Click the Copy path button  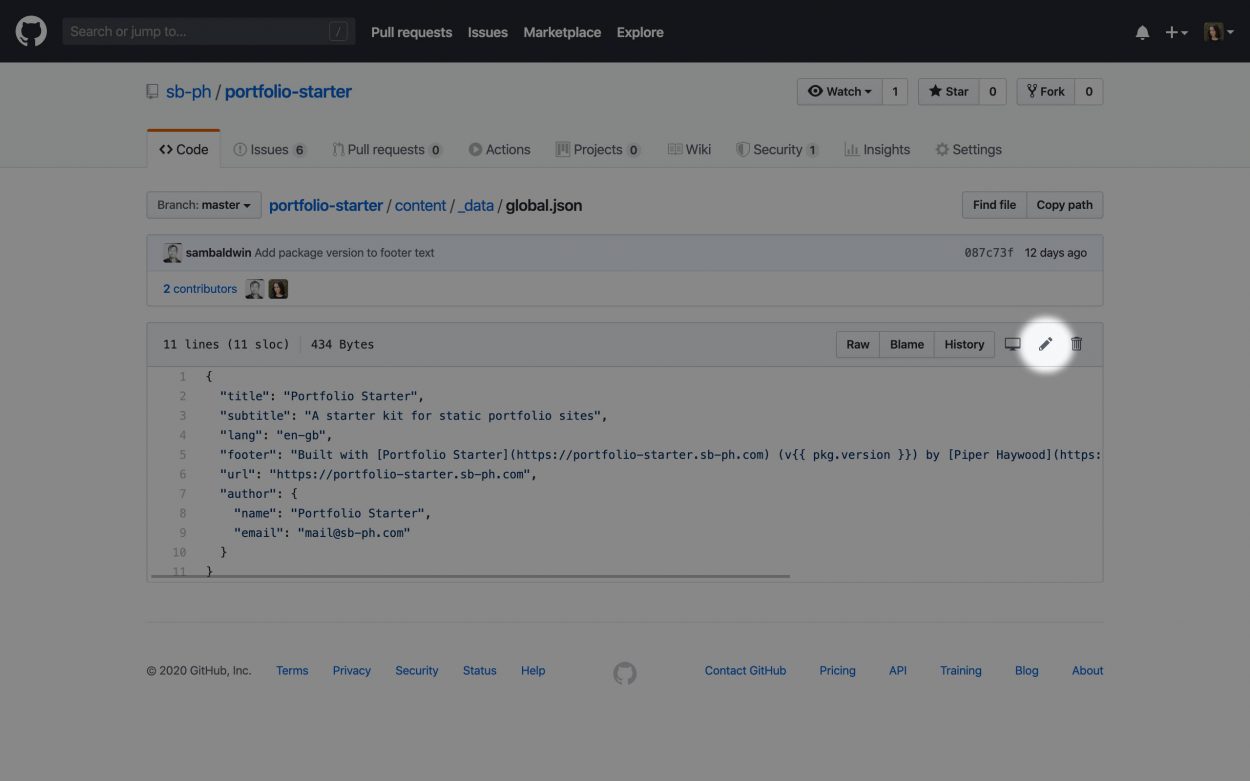pyautogui.click(x=1064, y=205)
